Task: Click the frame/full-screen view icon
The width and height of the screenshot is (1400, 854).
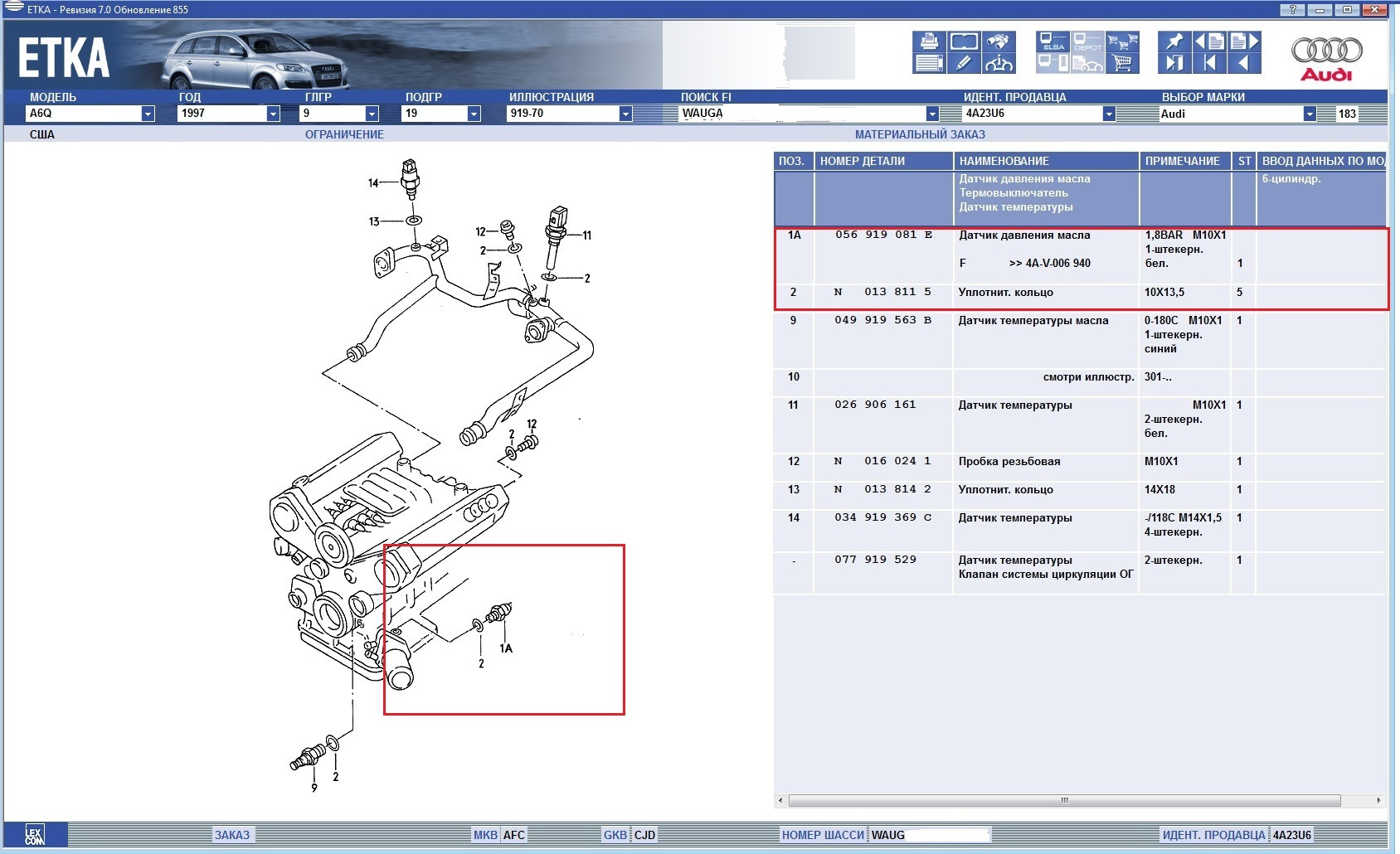Action: pyautogui.click(x=964, y=41)
